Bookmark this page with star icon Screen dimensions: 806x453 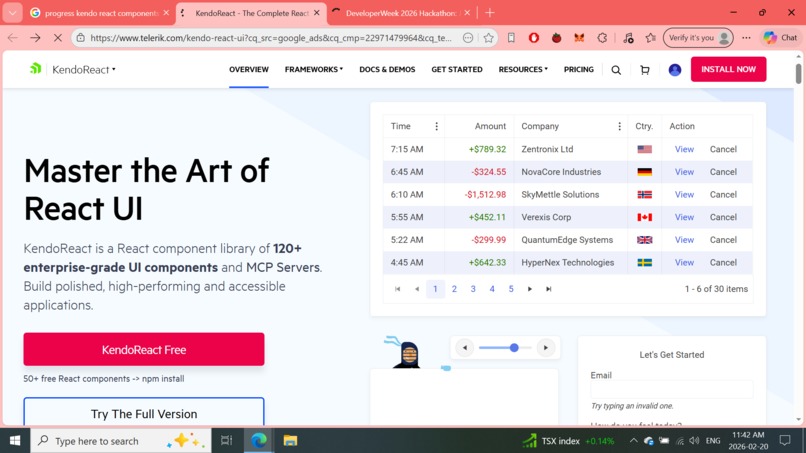[488, 38]
